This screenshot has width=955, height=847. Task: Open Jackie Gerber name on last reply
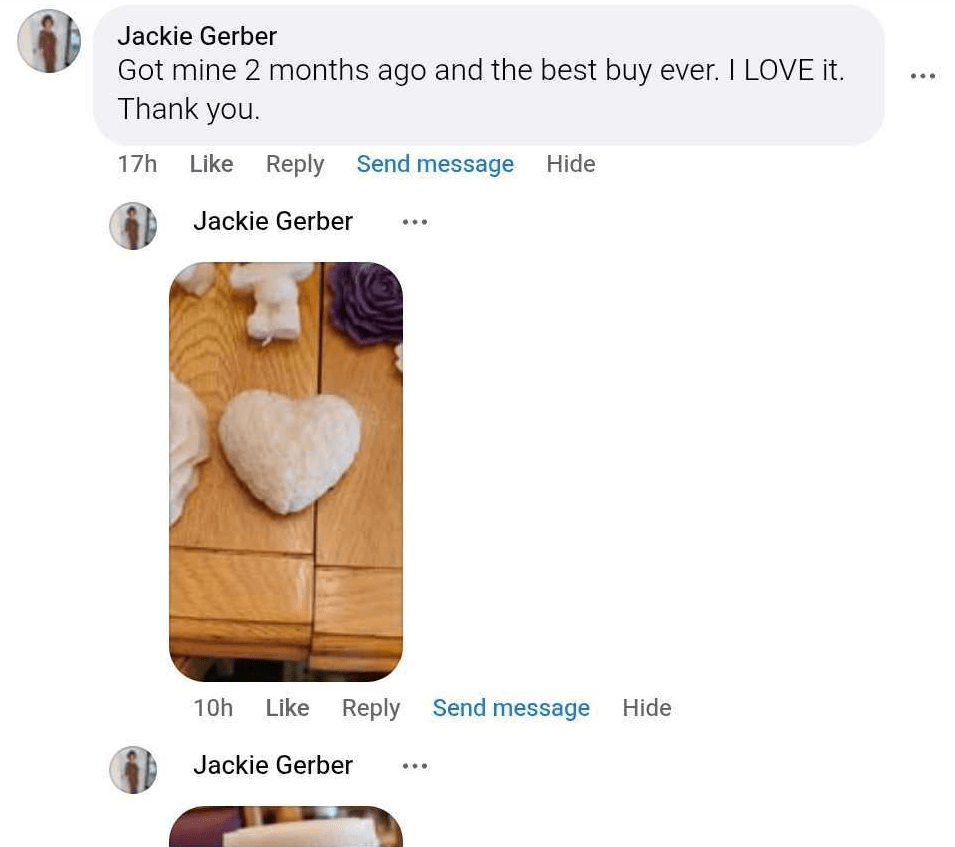point(273,765)
